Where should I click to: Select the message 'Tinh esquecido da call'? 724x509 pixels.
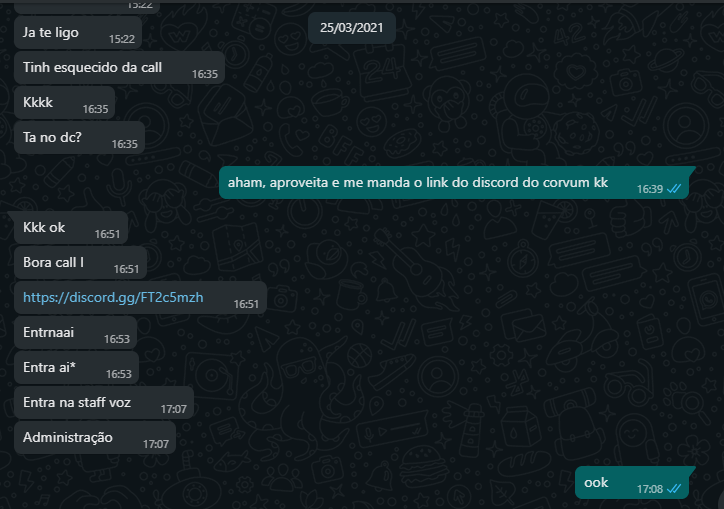[120, 67]
